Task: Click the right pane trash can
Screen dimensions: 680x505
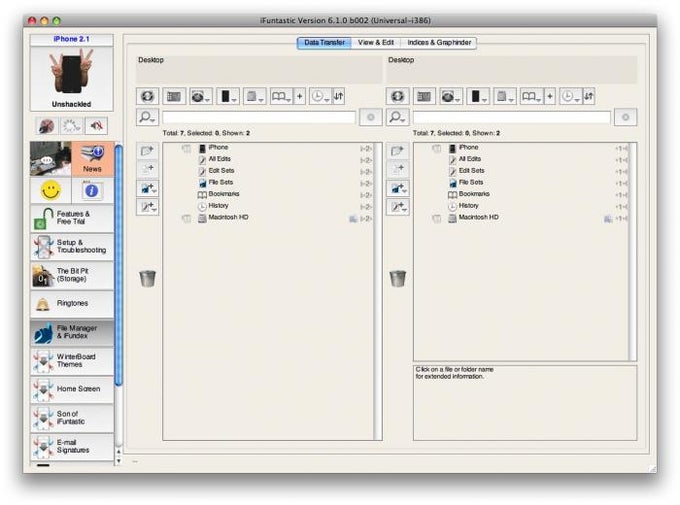Action: pos(398,278)
